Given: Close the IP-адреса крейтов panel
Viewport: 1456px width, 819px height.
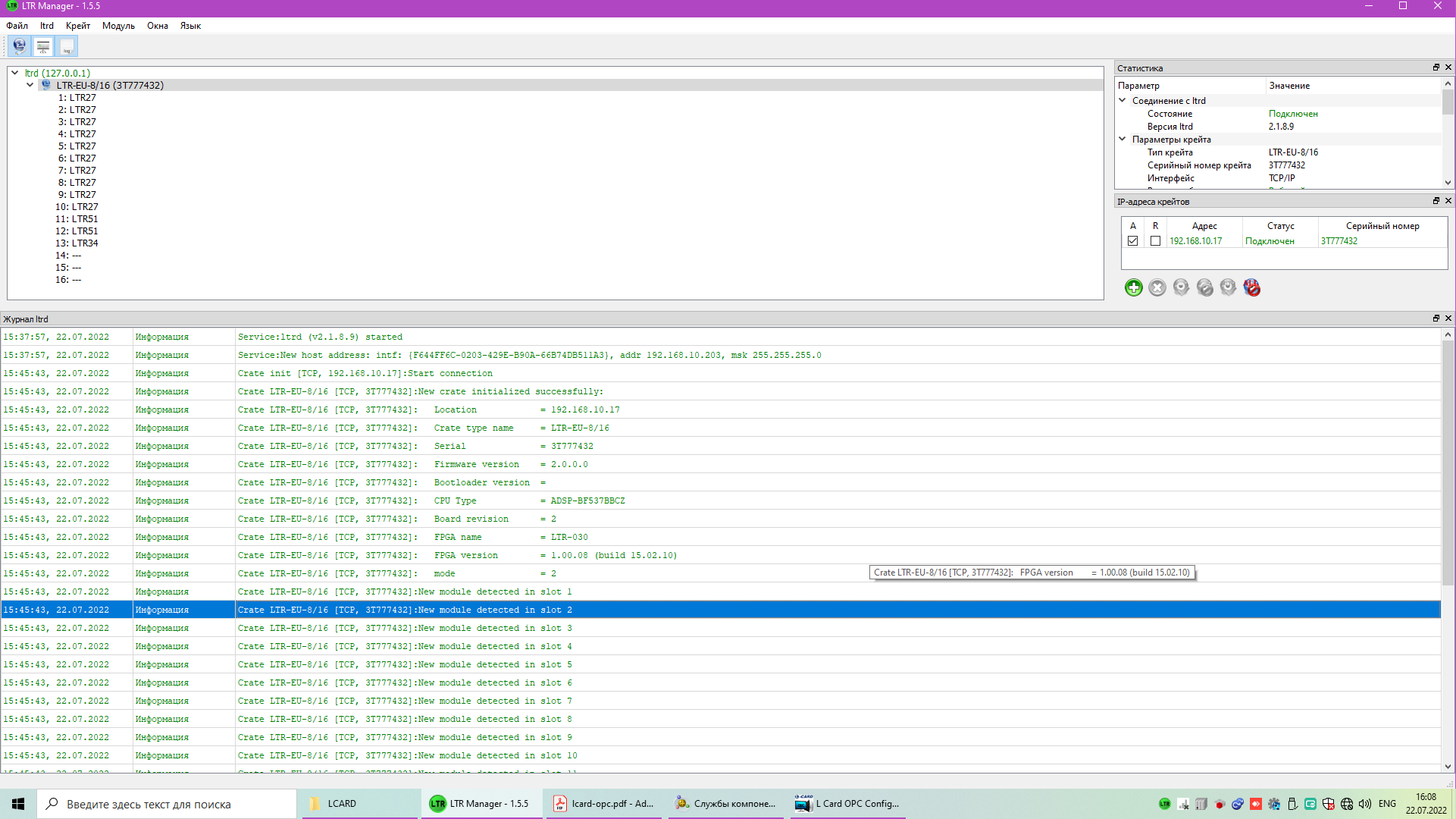Looking at the screenshot, I should click(x=1448, y=201).
